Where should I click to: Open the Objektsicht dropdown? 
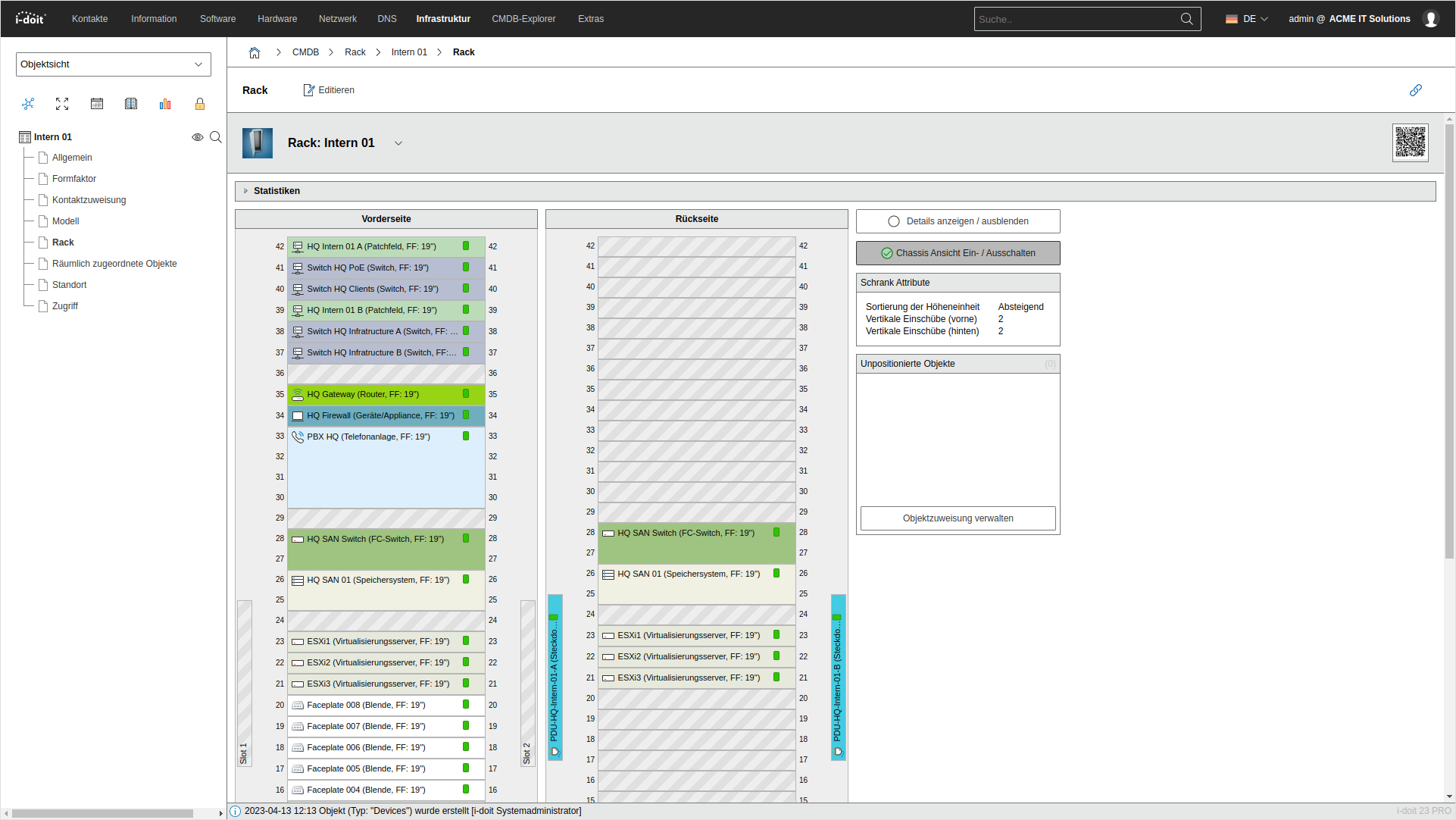113,64
